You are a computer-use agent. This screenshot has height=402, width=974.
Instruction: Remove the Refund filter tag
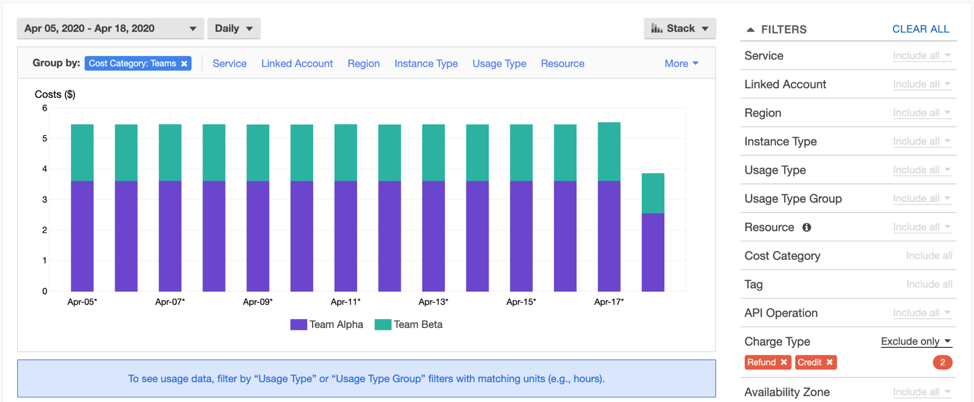pos(784,362)
